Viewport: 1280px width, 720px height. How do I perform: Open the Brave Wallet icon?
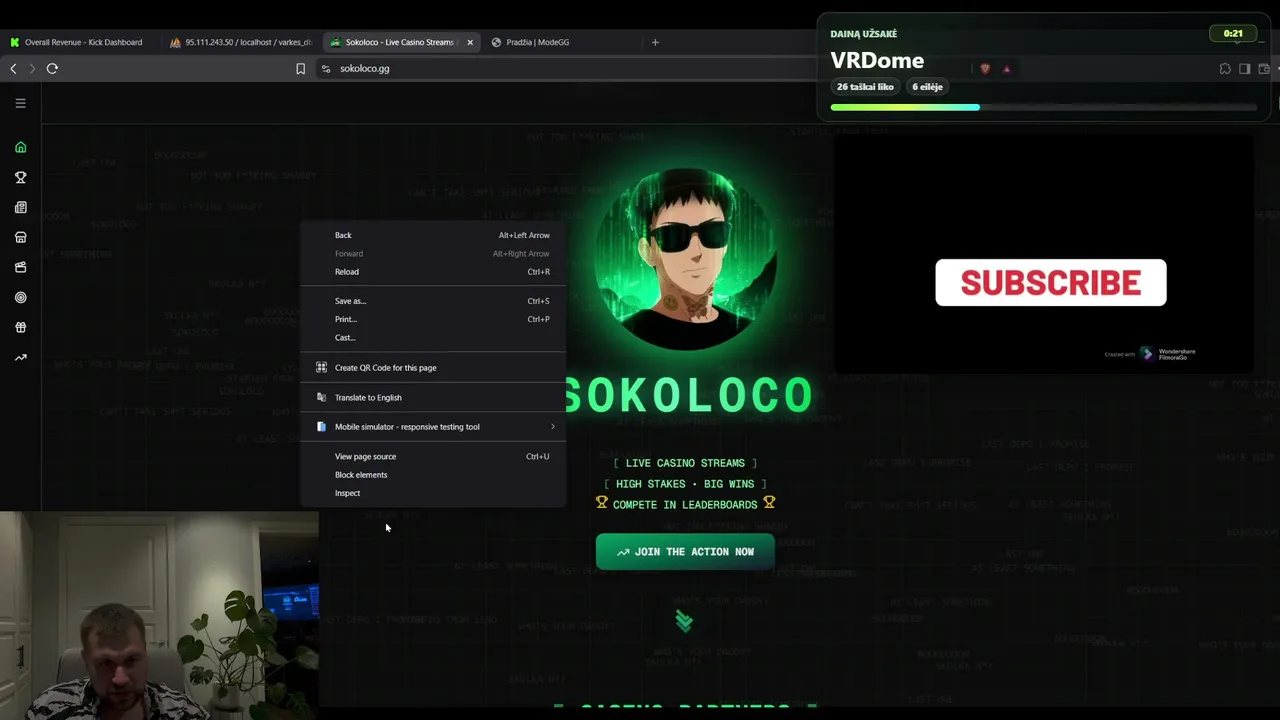tap(1264, 69)
